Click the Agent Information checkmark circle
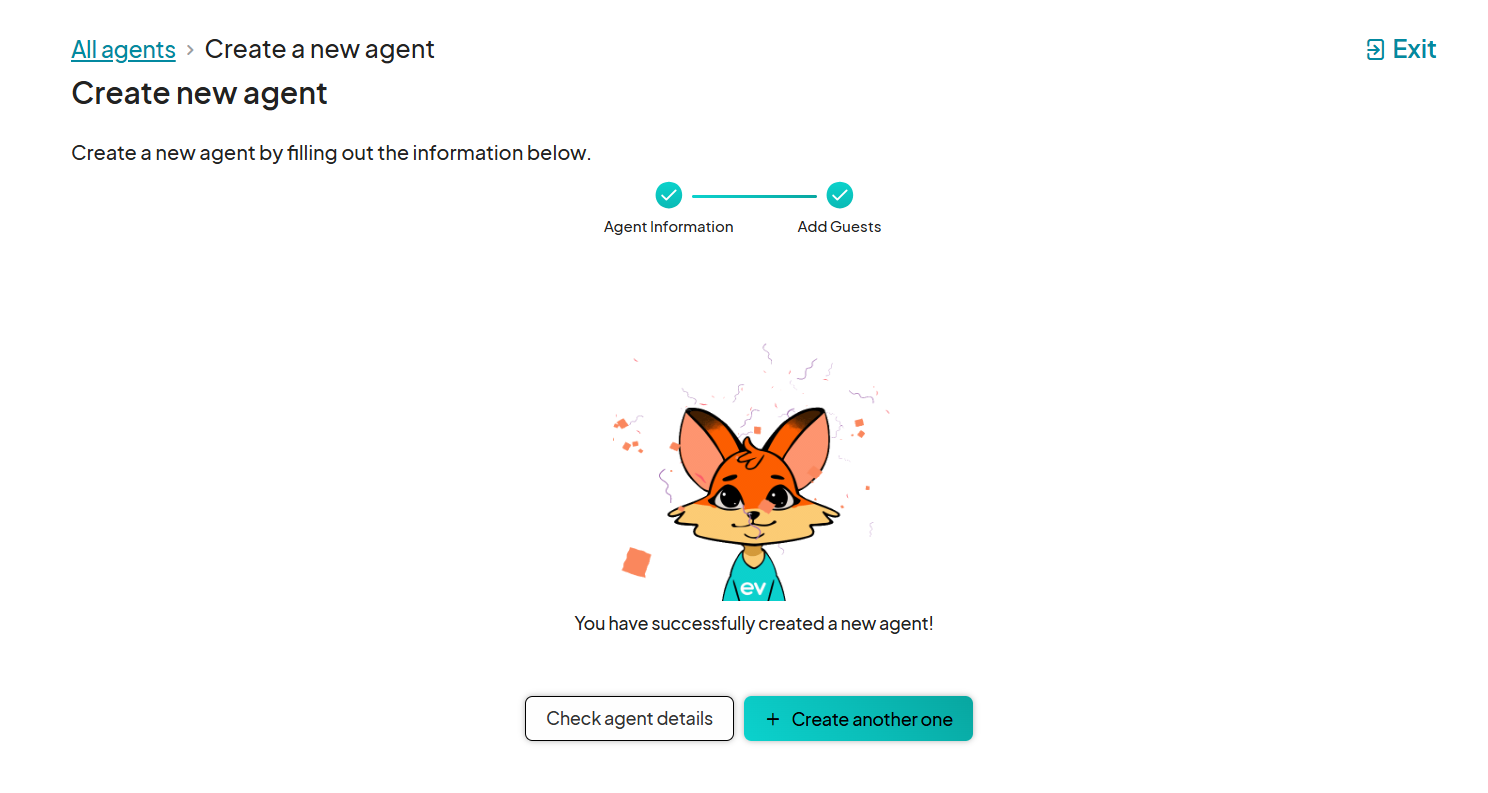Viewport: 1488px width, 793px height. (x=668, y=195)
